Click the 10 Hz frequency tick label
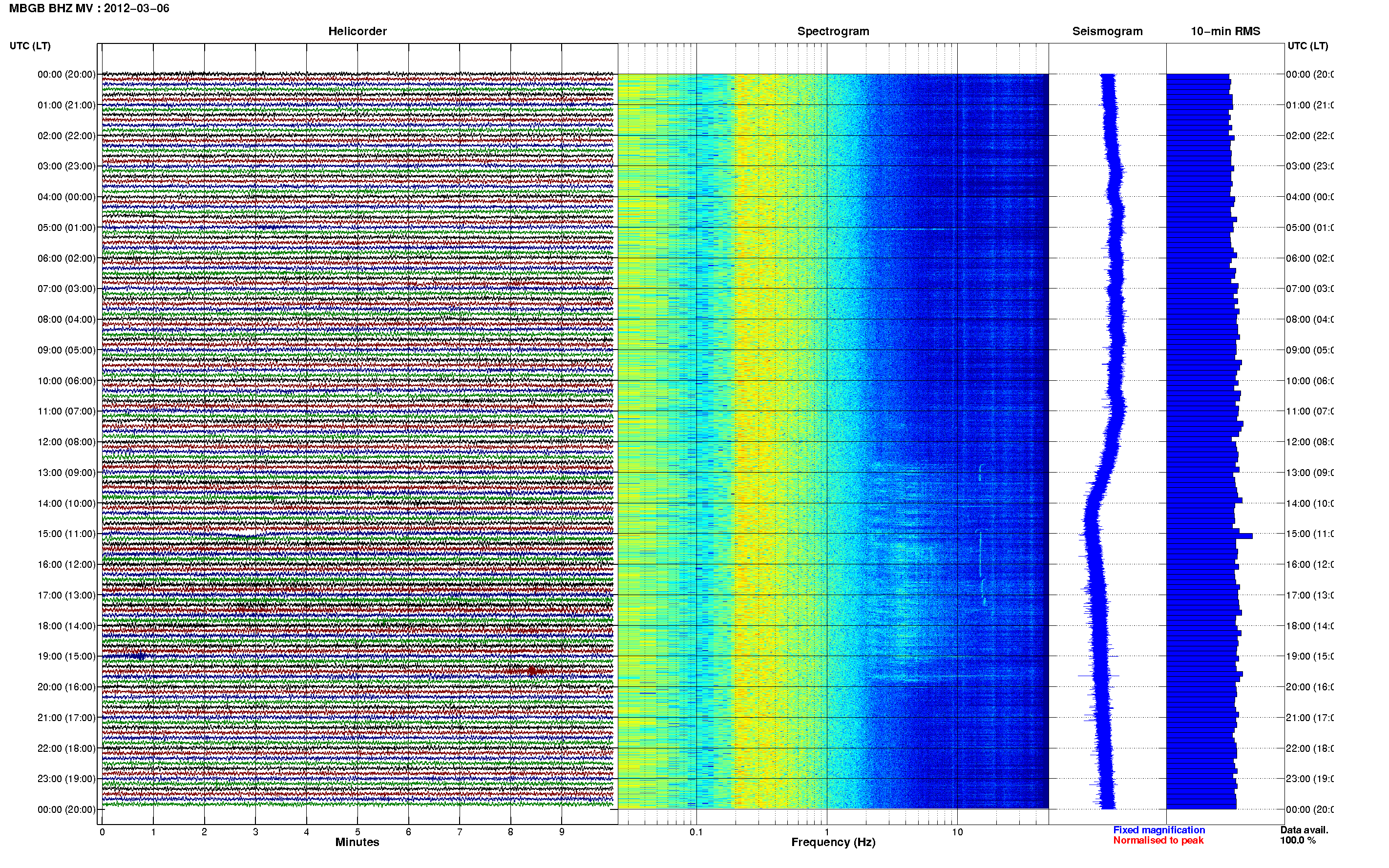 tap(957, 832)
